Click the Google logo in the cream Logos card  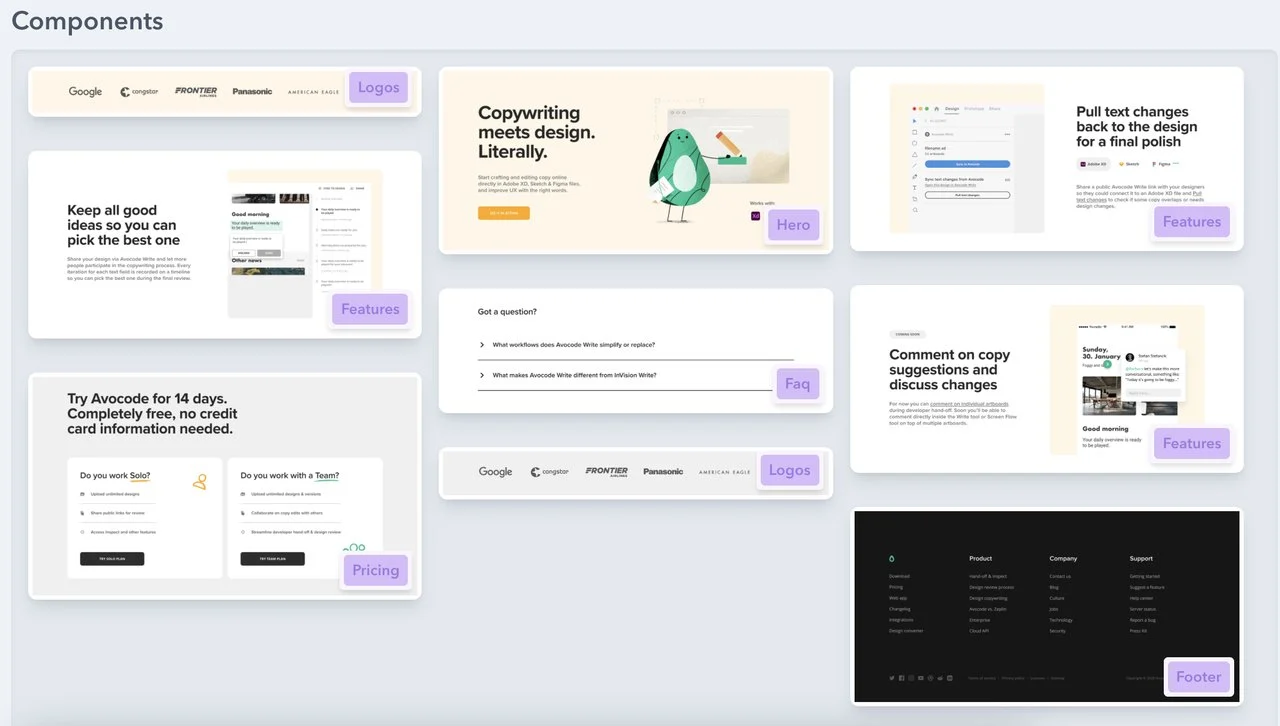tap(85, 92)
